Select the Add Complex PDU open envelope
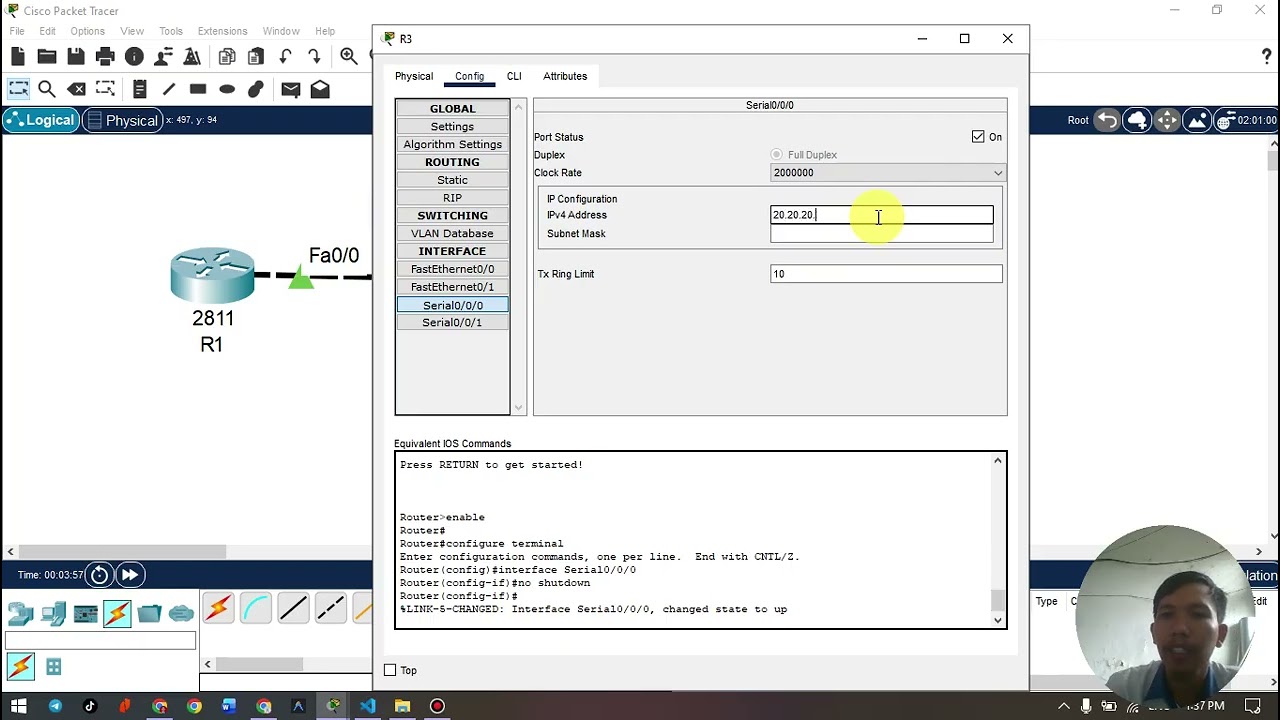This screenshot has width=1280, height=720. tap(320, 89)
